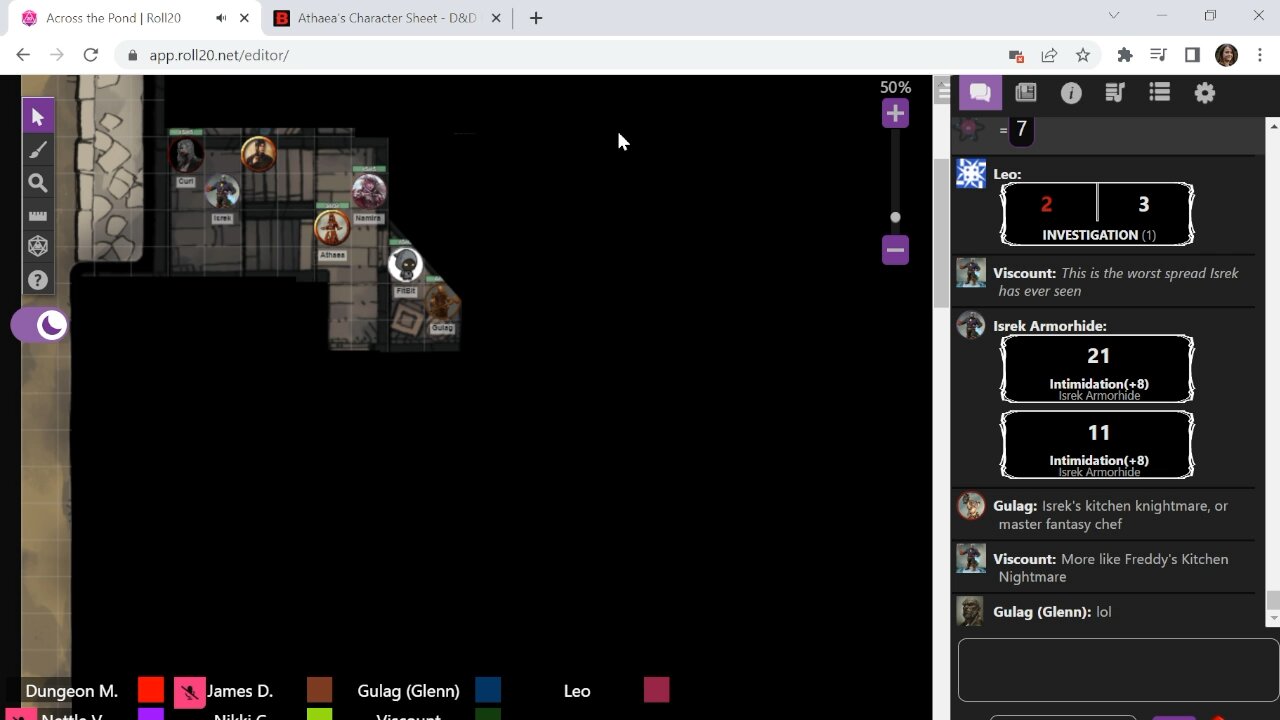Choose the ruler Measure tool
1280x720 pixels.
[38, 215]
